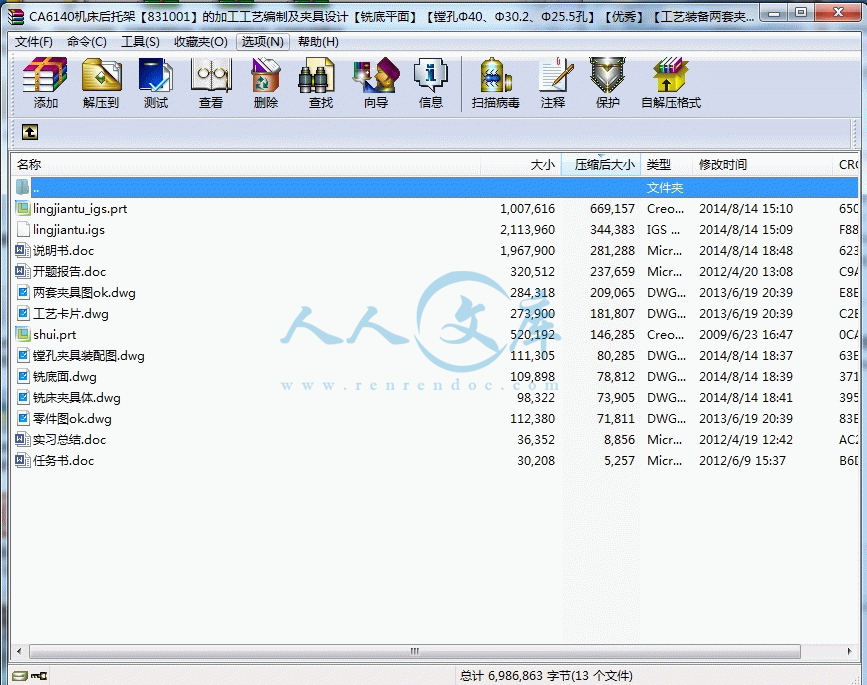Click size value 36,352

click(536, 440)
